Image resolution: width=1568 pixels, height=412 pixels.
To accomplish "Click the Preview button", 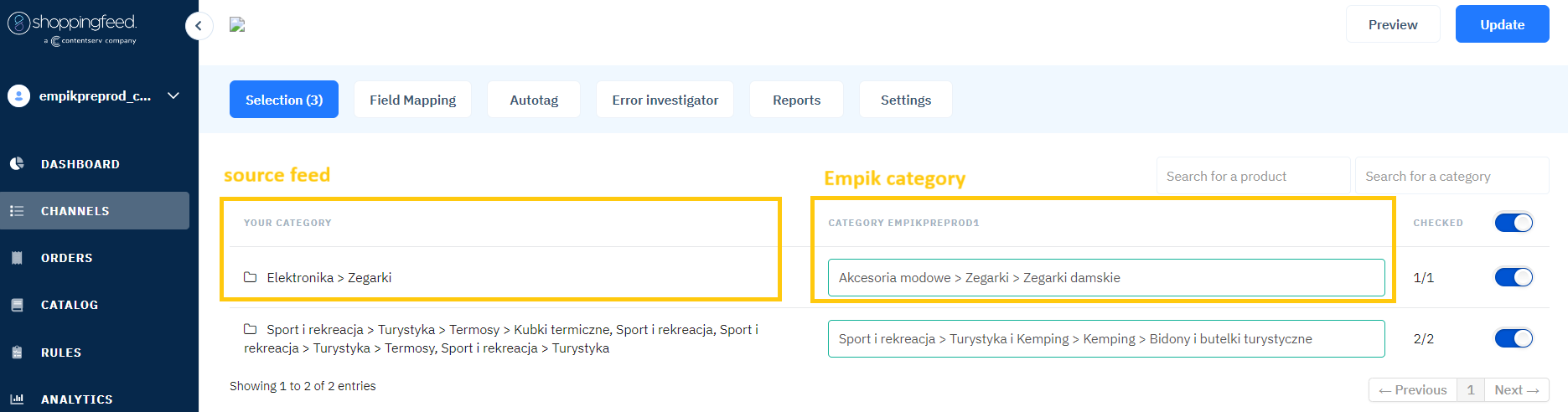I will coord(1392,24).
